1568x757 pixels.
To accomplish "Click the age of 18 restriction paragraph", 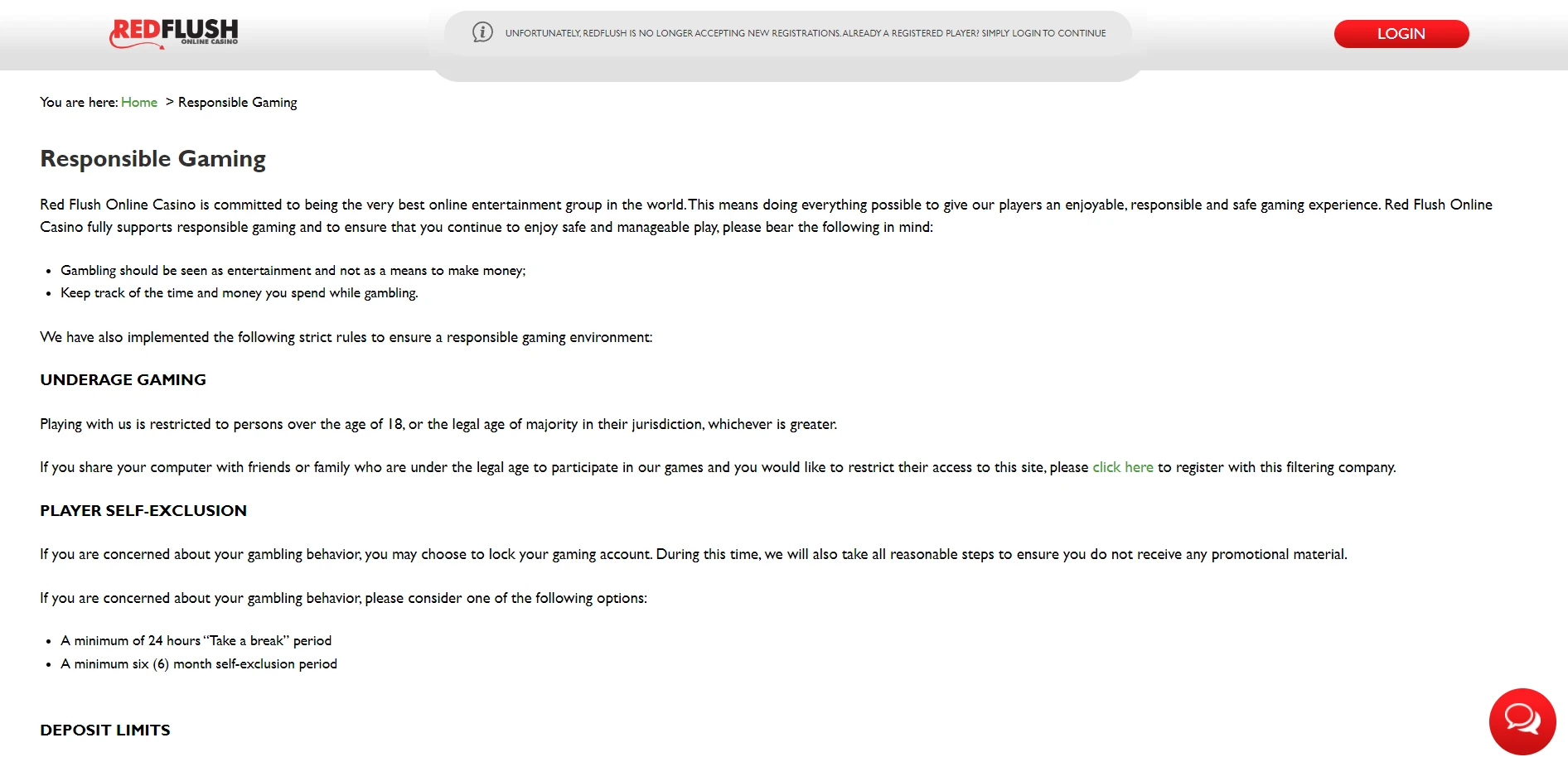I will tap(438, 424).
